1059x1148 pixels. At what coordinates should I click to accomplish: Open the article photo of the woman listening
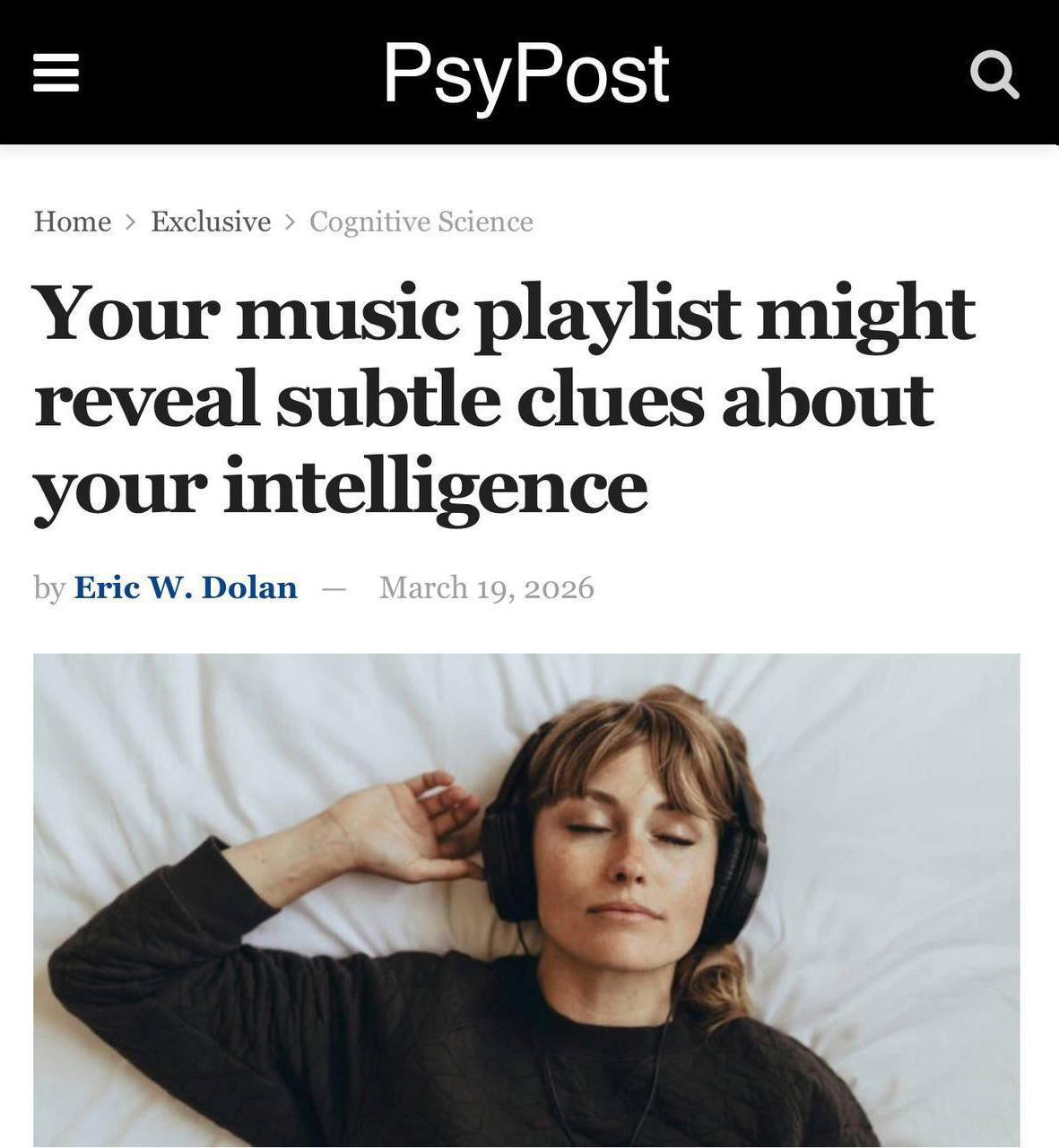pos(526,900)
